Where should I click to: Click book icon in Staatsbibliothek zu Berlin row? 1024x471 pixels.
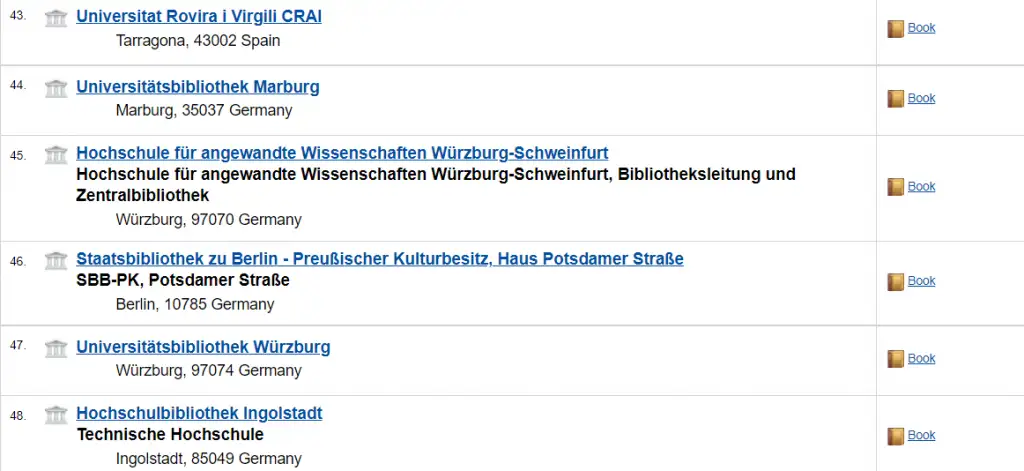click(896, 282)
